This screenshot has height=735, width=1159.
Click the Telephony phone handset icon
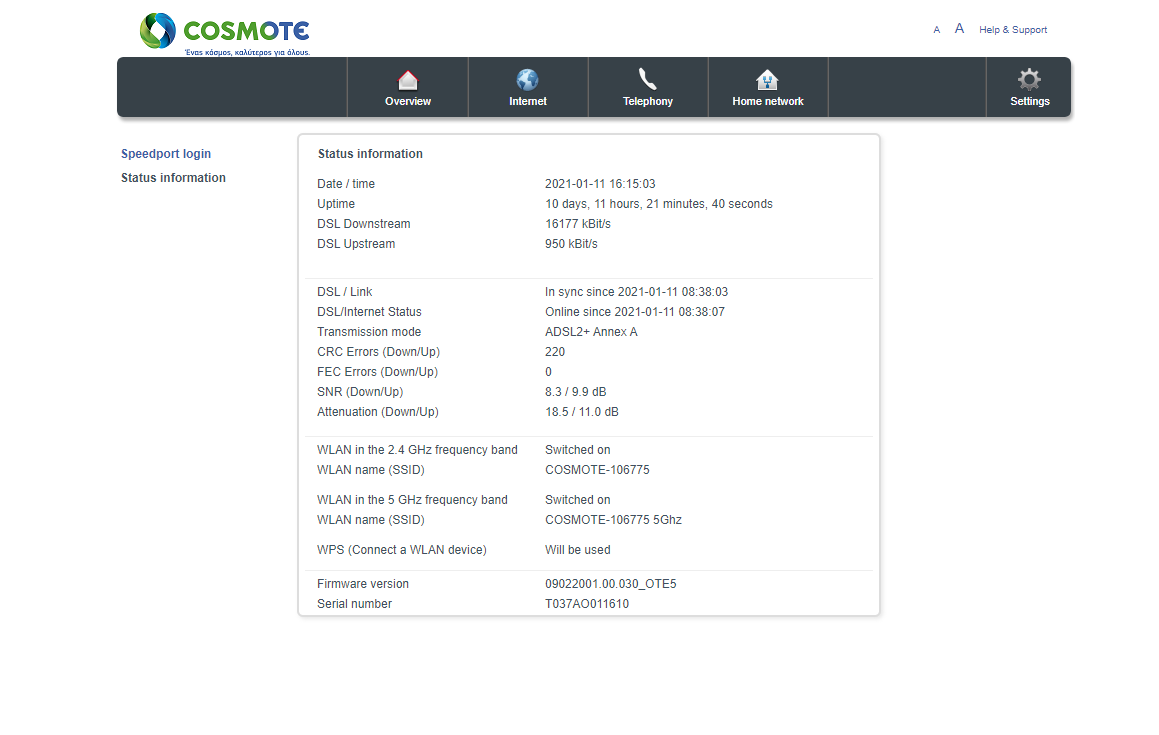pyautogui.click(x=648, y=79)
